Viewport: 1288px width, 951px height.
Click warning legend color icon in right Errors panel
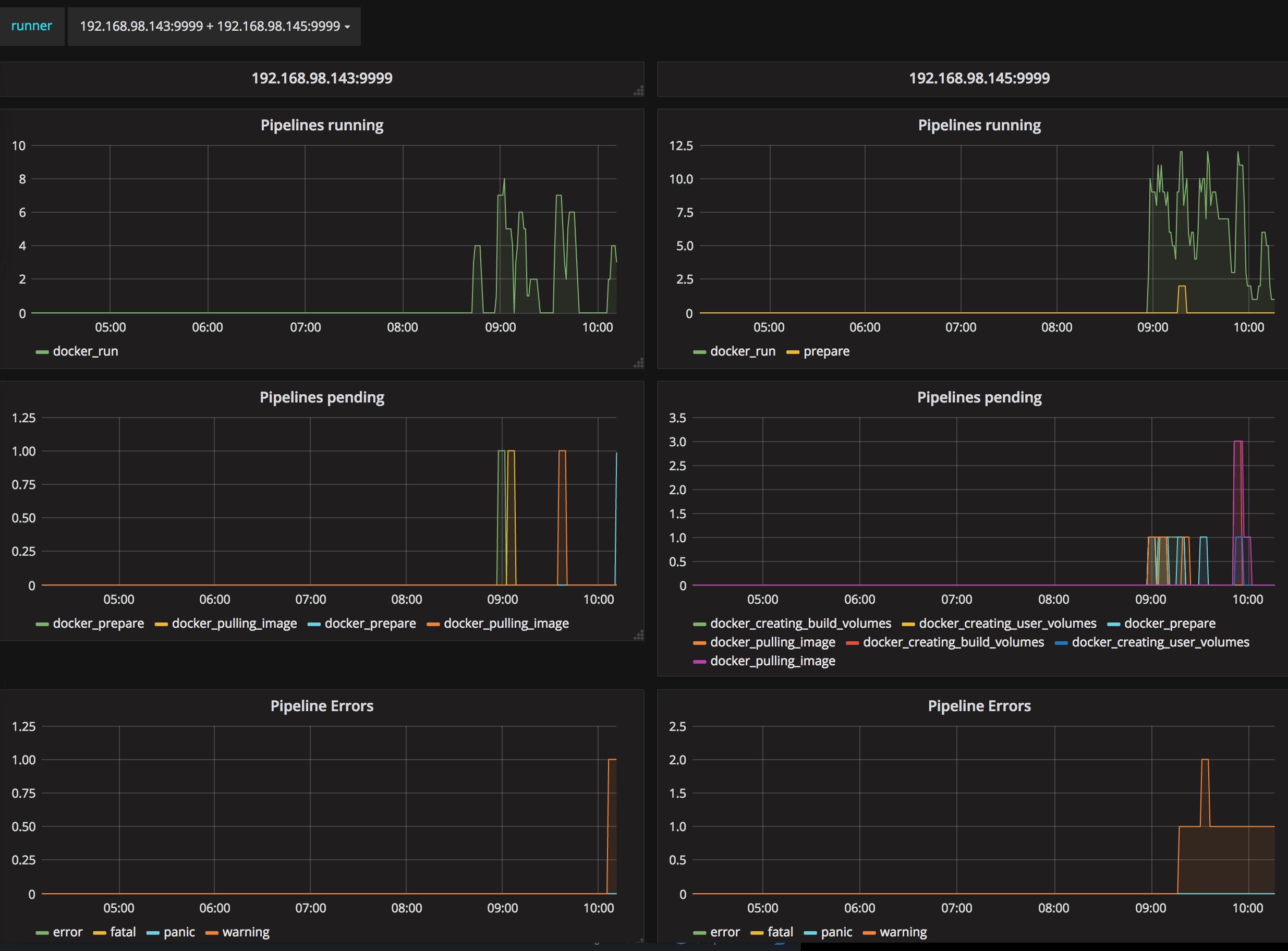(869, 933)
